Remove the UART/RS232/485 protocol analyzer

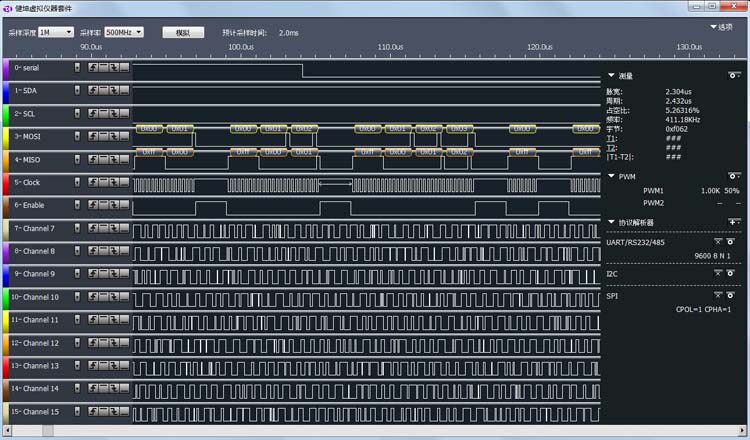coord(717,242)
